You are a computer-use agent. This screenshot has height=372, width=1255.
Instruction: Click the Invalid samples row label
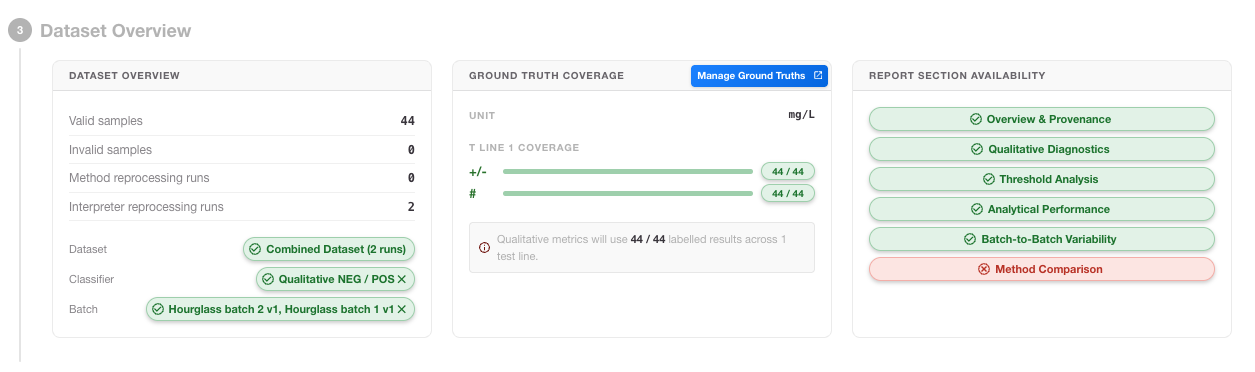point(110,150)
